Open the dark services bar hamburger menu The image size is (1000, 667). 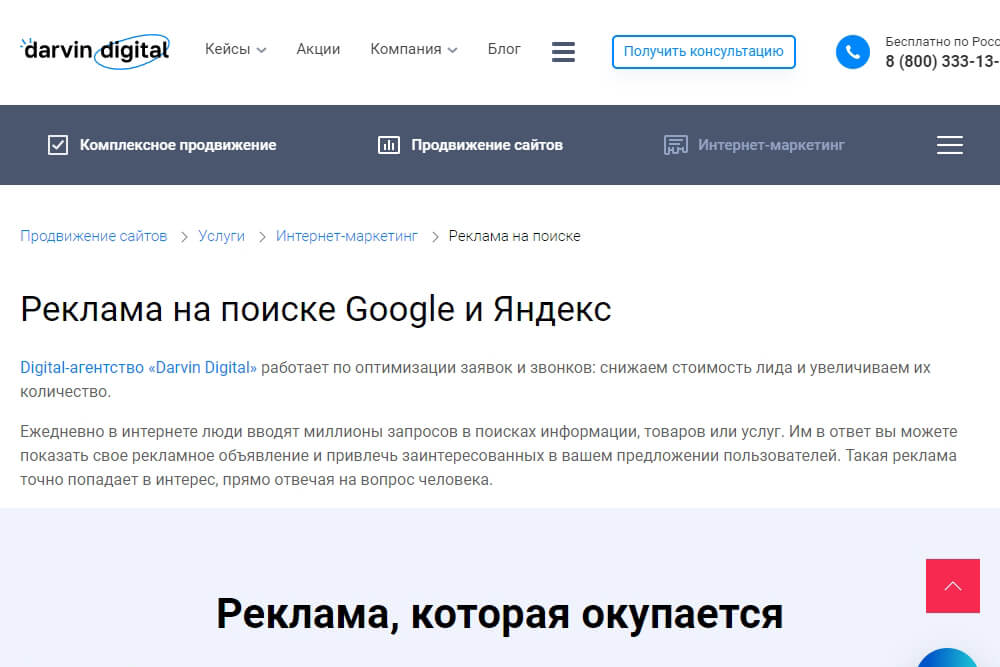tap(950, 145)
